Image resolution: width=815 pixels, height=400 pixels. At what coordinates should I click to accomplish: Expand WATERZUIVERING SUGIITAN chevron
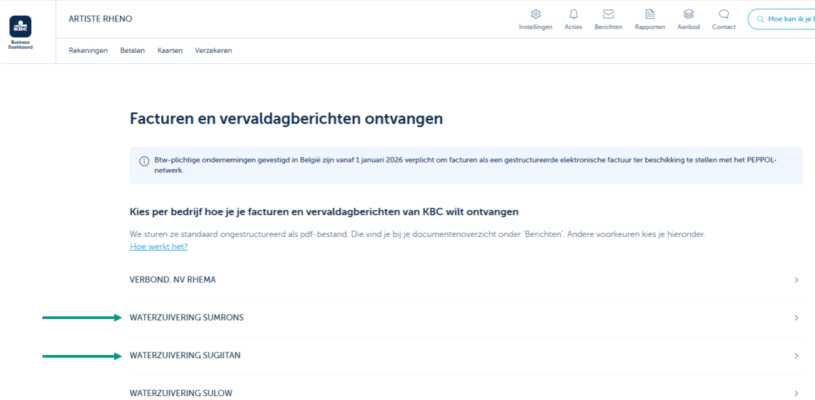(x=796, y=356)
